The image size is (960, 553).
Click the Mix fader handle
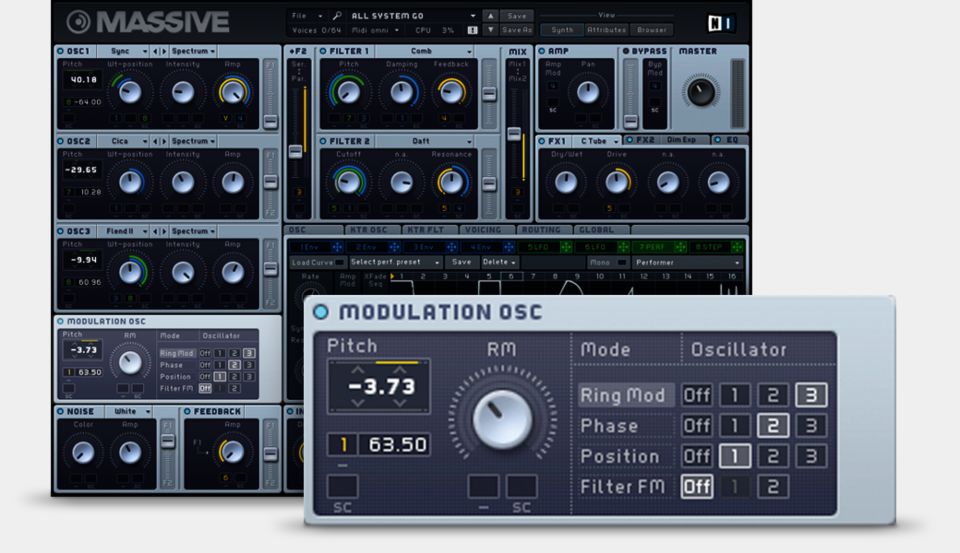(514, 134)
